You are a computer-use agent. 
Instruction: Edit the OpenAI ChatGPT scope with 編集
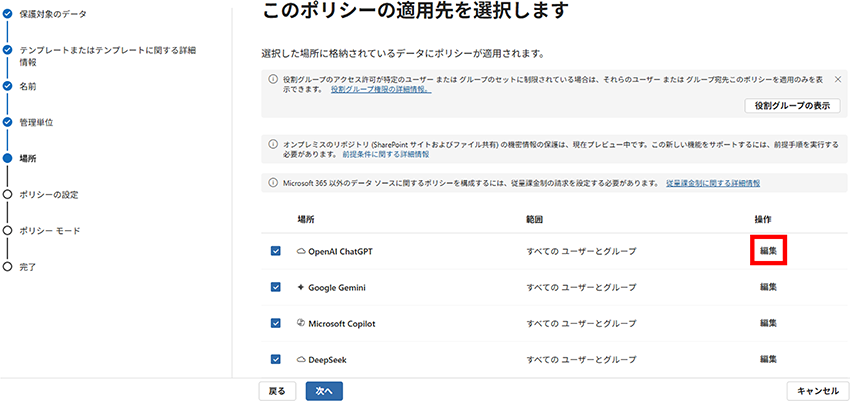pyautogui.click(x=768, y=251)
